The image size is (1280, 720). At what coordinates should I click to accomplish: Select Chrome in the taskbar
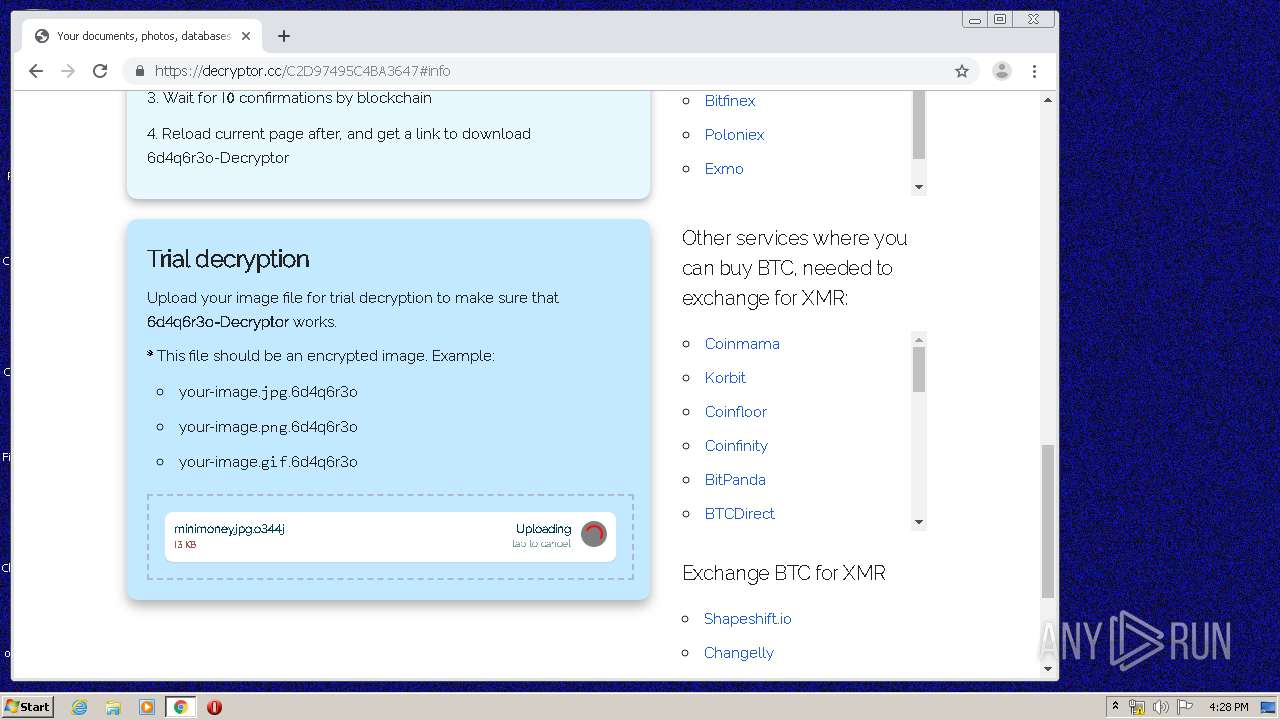click(x=181, y=707)
